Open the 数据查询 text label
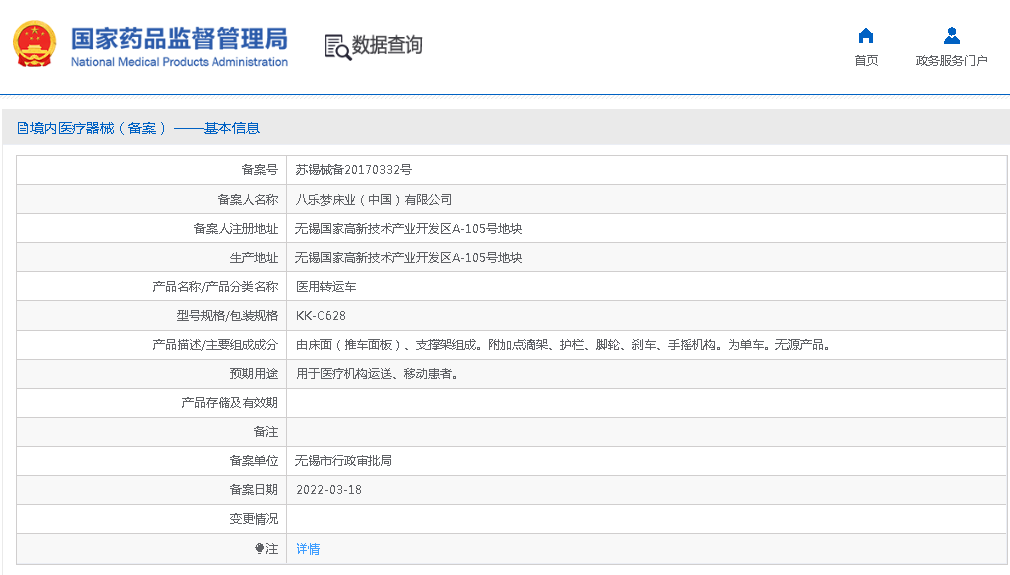 [387, 45]
